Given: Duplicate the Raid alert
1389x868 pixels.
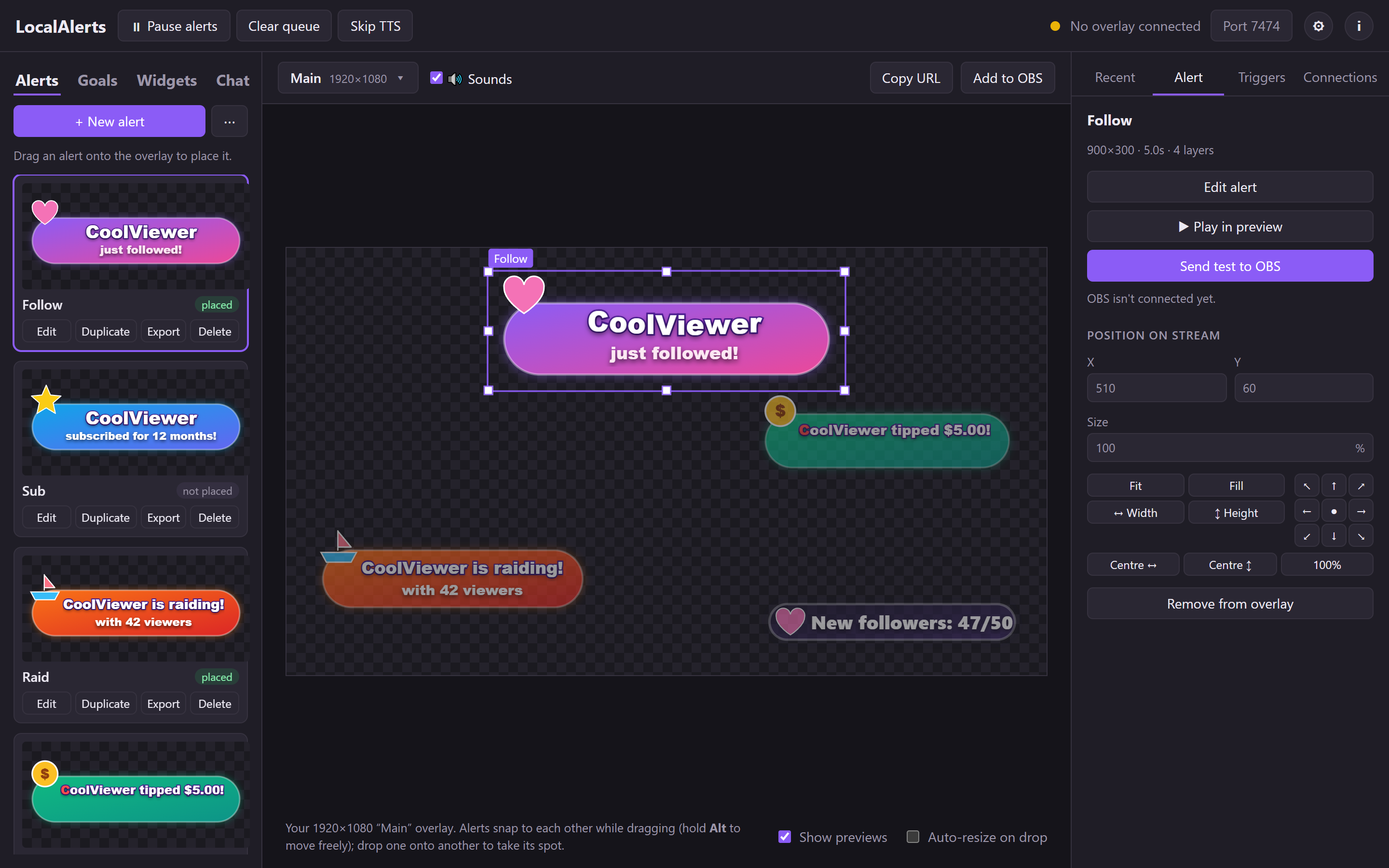Looking at the screenshot, I should point(105,703).
